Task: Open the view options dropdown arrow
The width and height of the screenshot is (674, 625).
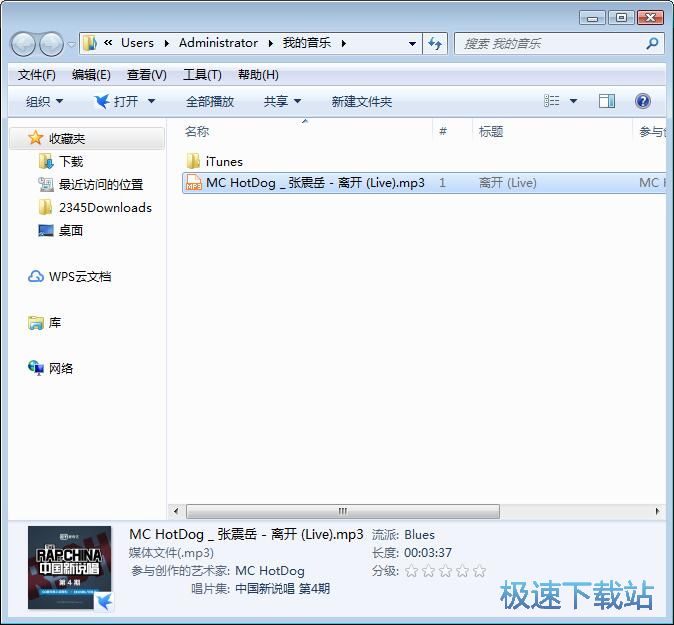Action: (573, 101)
